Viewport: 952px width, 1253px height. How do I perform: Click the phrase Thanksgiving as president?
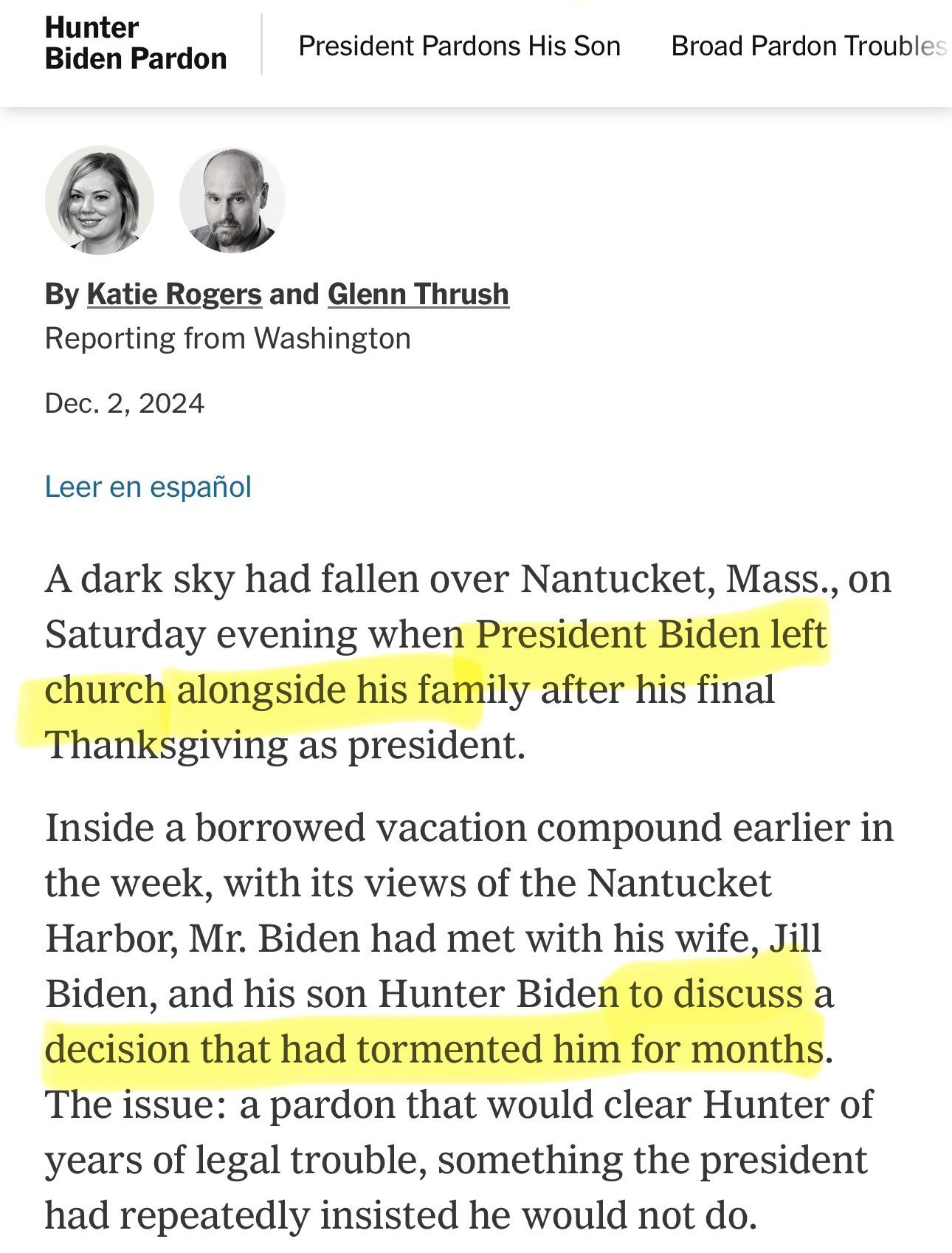[285, 745]
